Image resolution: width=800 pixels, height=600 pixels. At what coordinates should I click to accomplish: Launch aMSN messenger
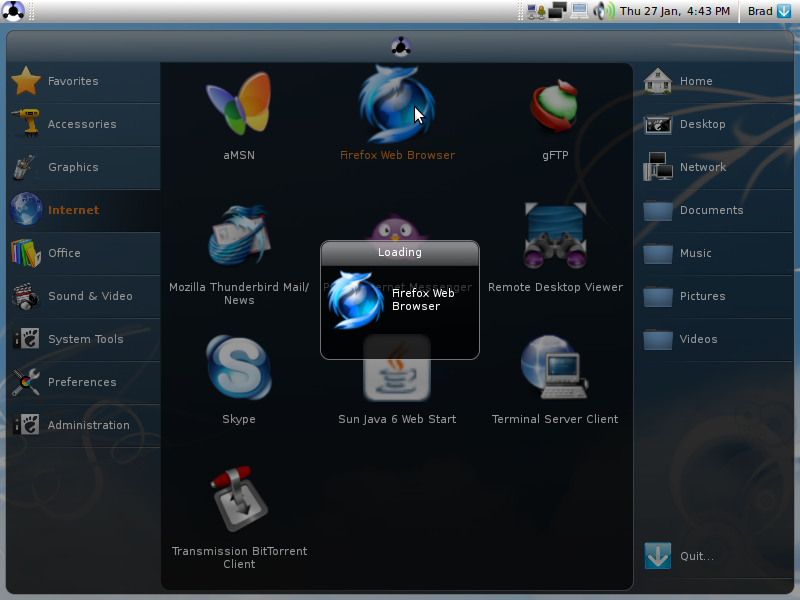click(x=239, y=116)
